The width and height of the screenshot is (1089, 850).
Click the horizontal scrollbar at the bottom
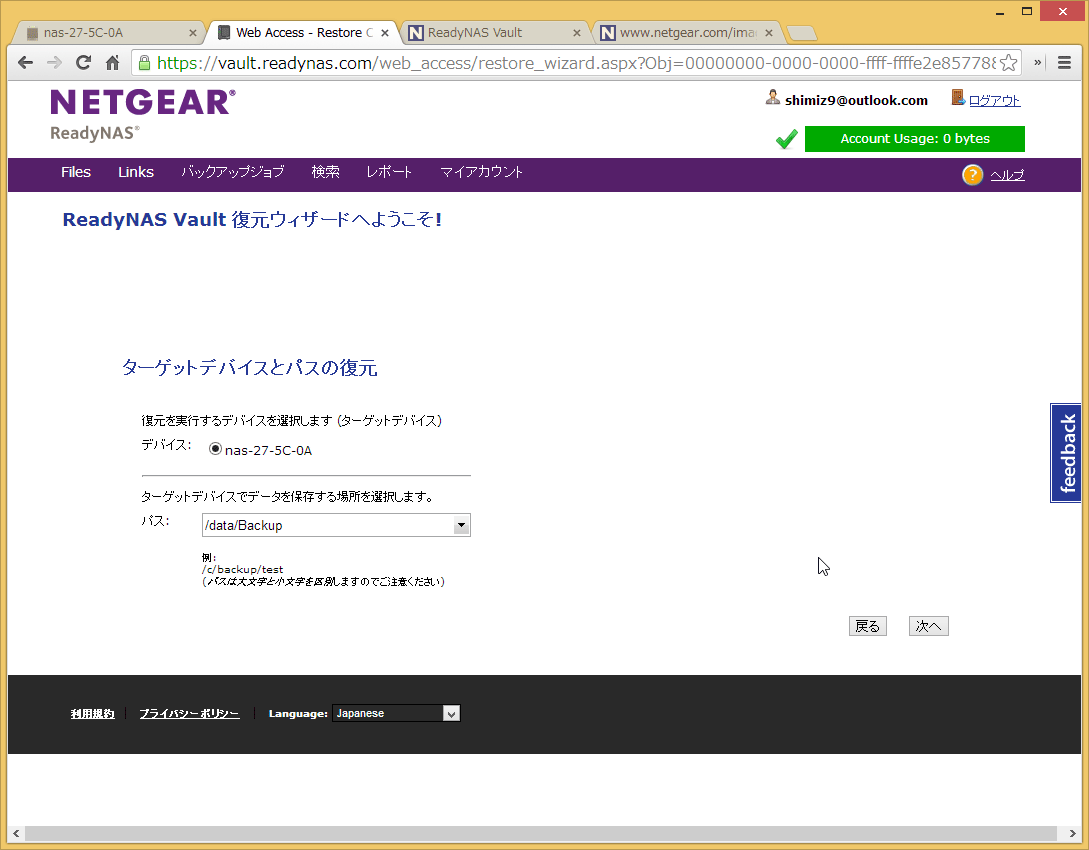[540, 833]
